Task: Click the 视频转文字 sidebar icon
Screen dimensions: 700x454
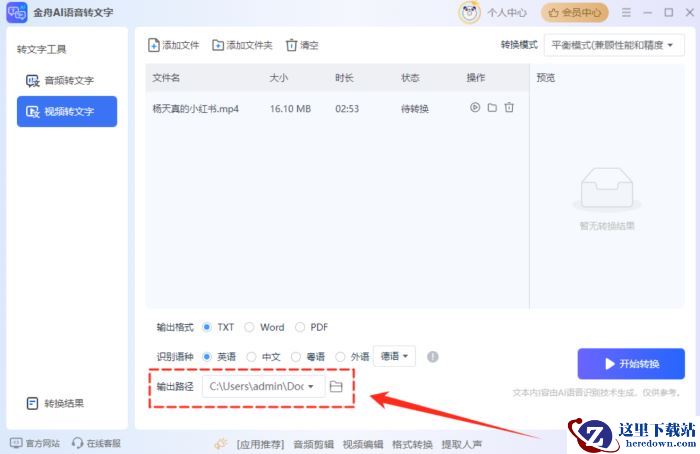Action: [x=33, y=112]
